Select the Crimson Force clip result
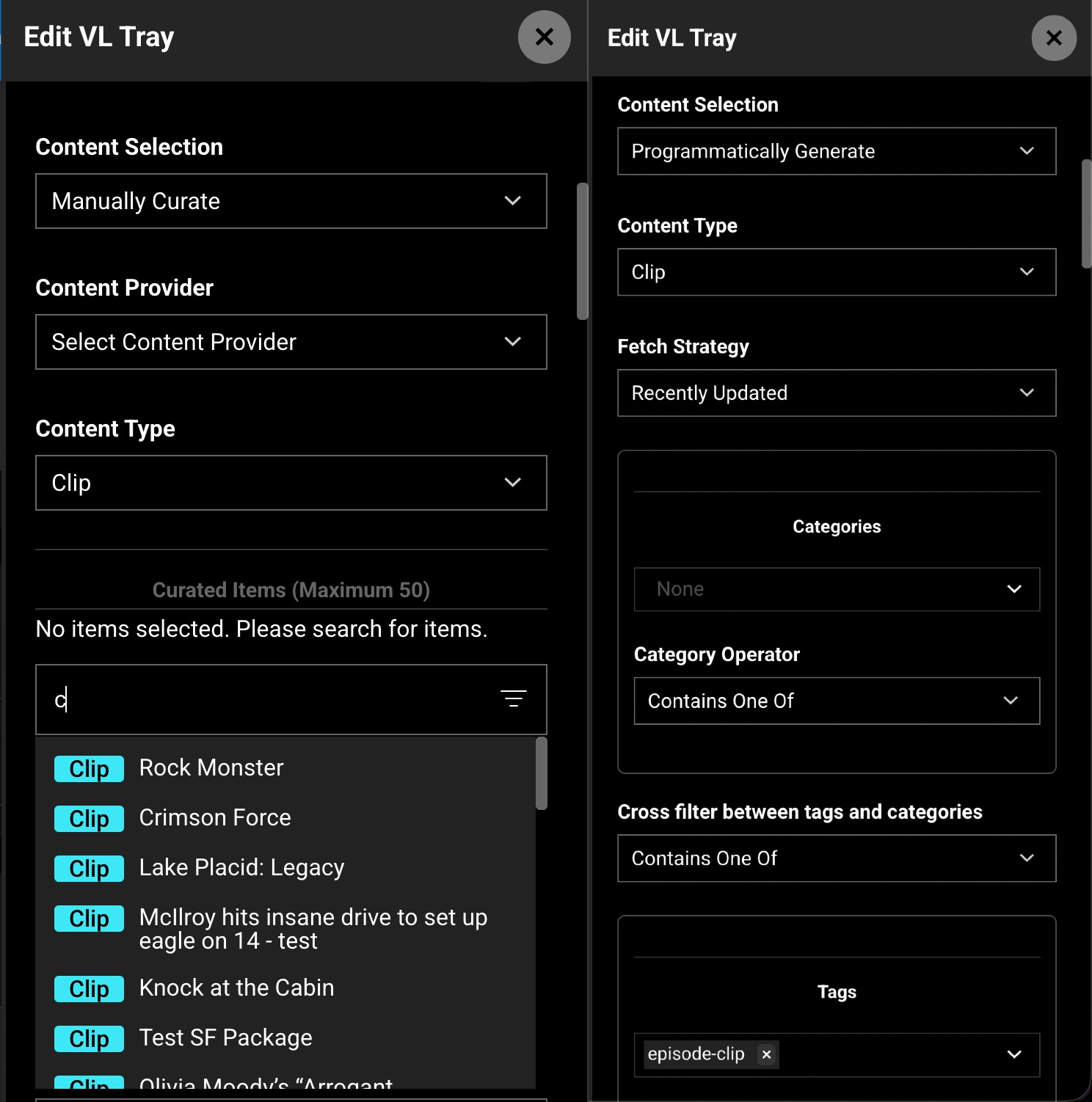This screenshot has width=1092, height=1102. pos(285,818)
